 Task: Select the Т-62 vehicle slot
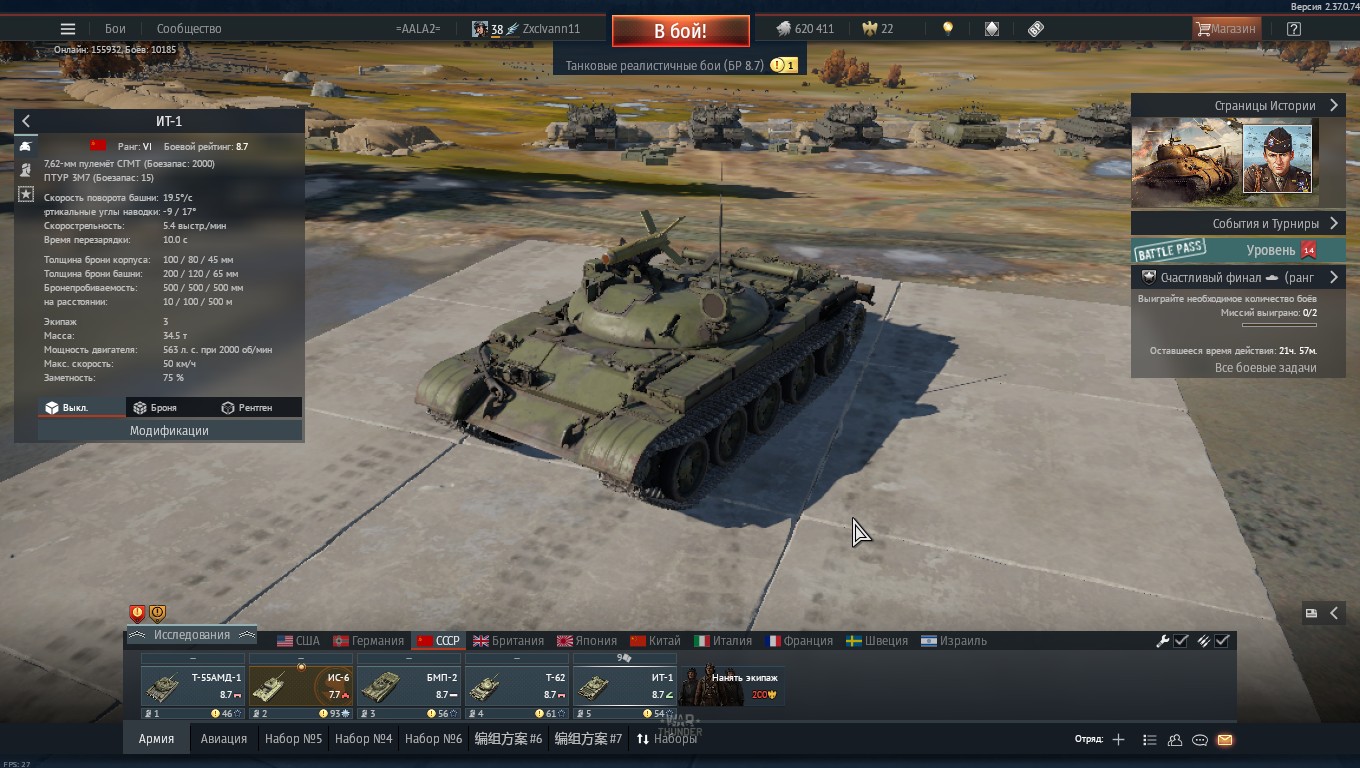click(517, 686)
